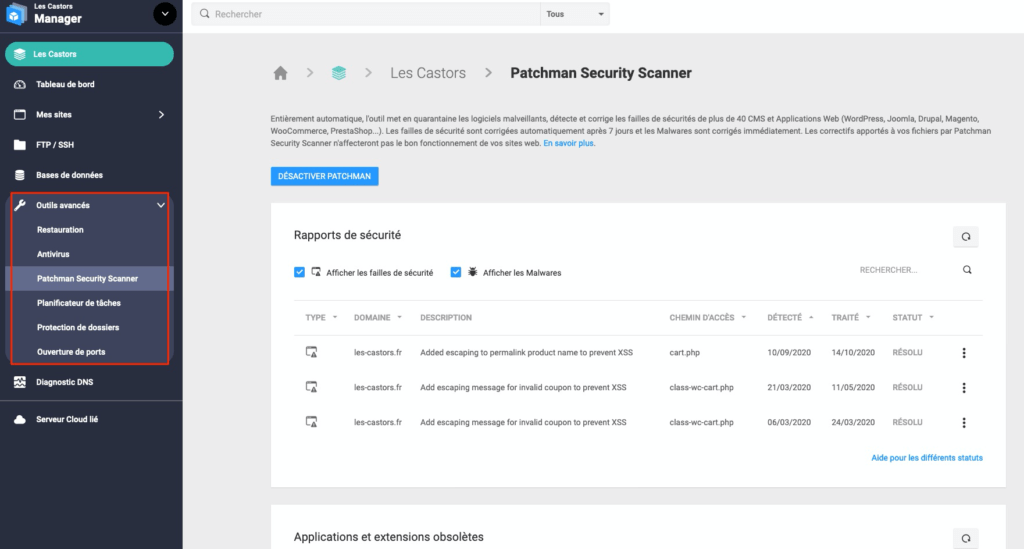
Task: Refresh the Applications et extensions obsolètes panel
Action: (x=965, y=539)
